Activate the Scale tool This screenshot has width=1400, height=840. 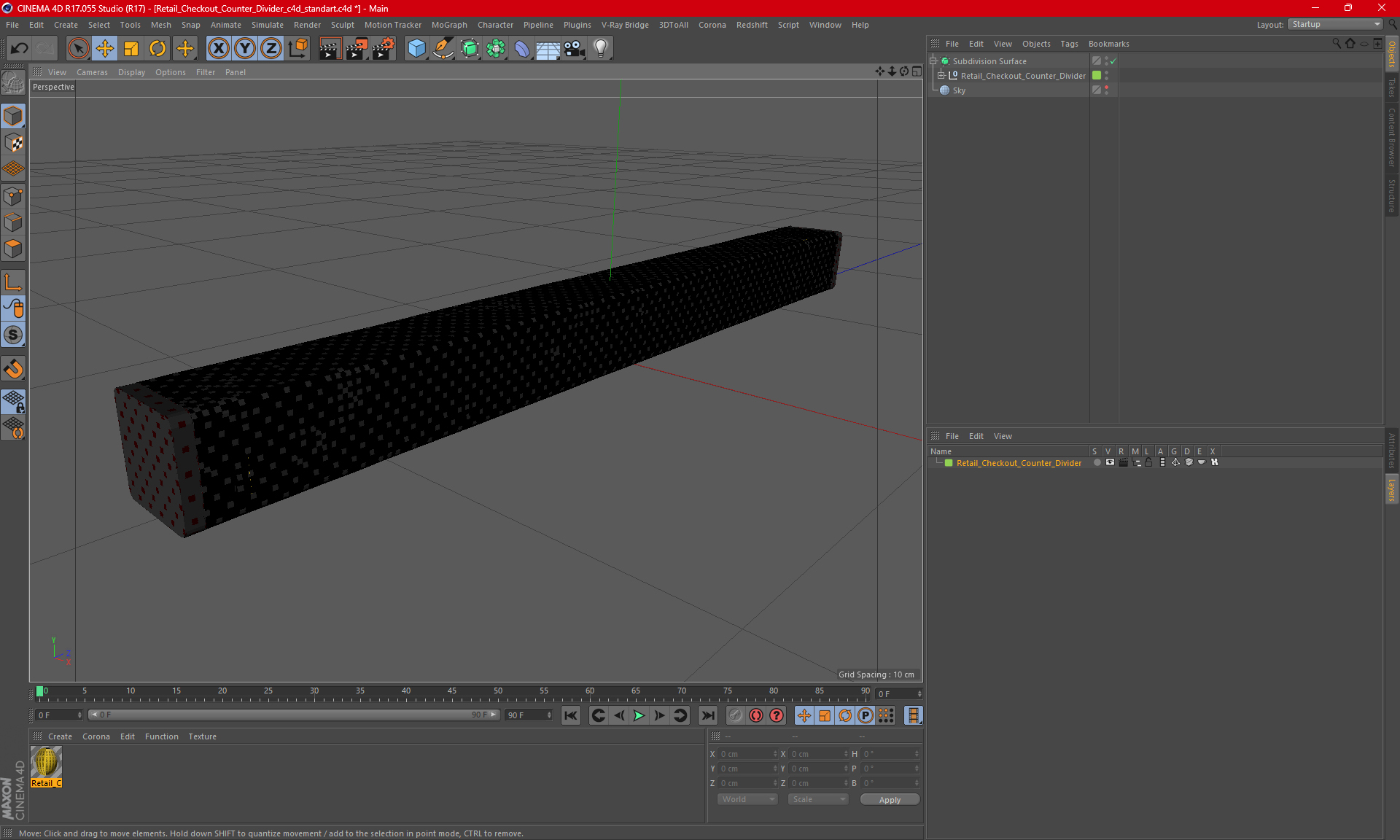[x=131, y=49]
